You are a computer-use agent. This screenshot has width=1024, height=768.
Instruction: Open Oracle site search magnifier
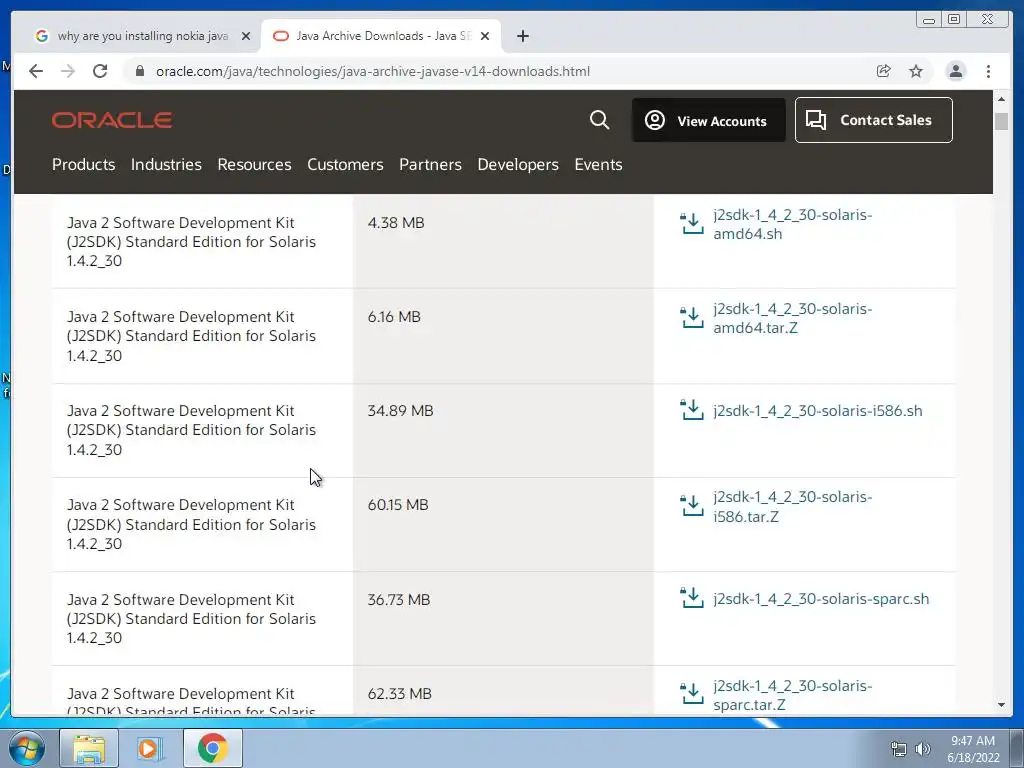tap(600, 120)
